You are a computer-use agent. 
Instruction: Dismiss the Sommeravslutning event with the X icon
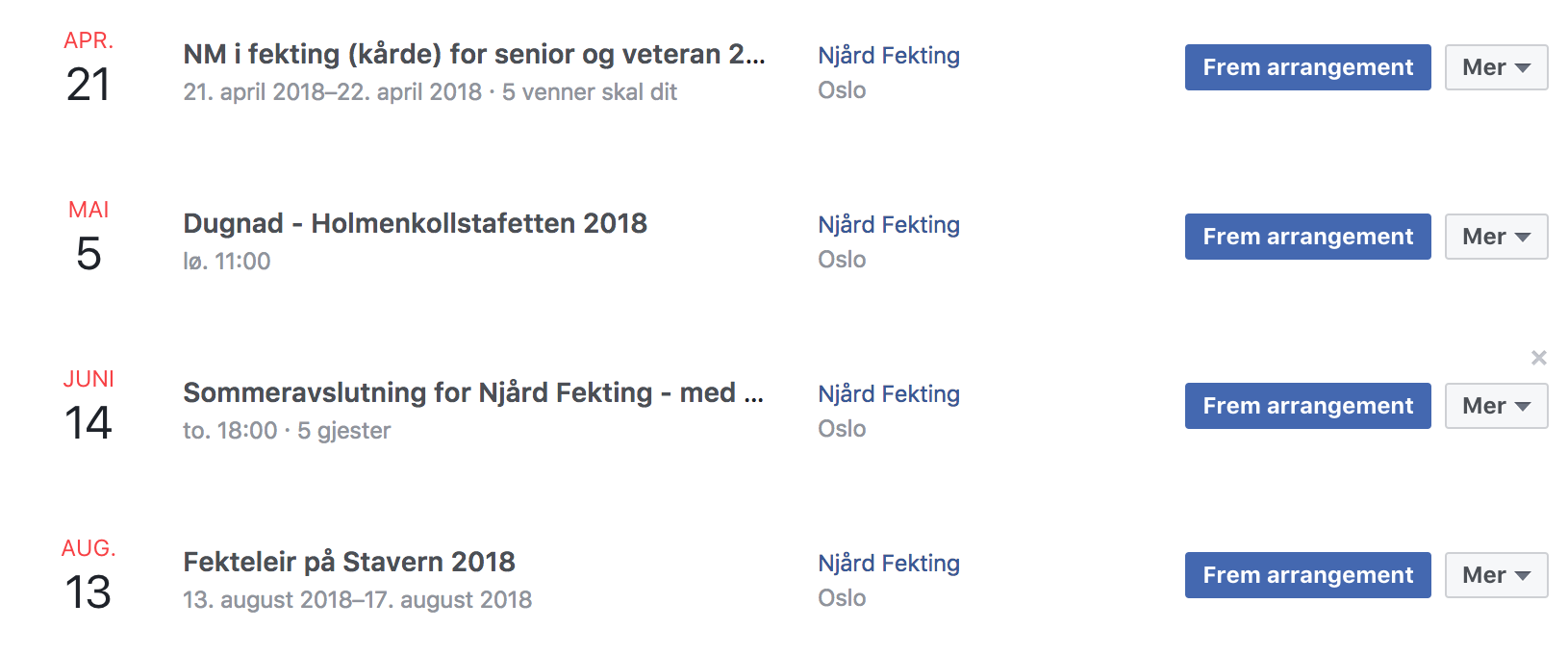coord(1538,358)
